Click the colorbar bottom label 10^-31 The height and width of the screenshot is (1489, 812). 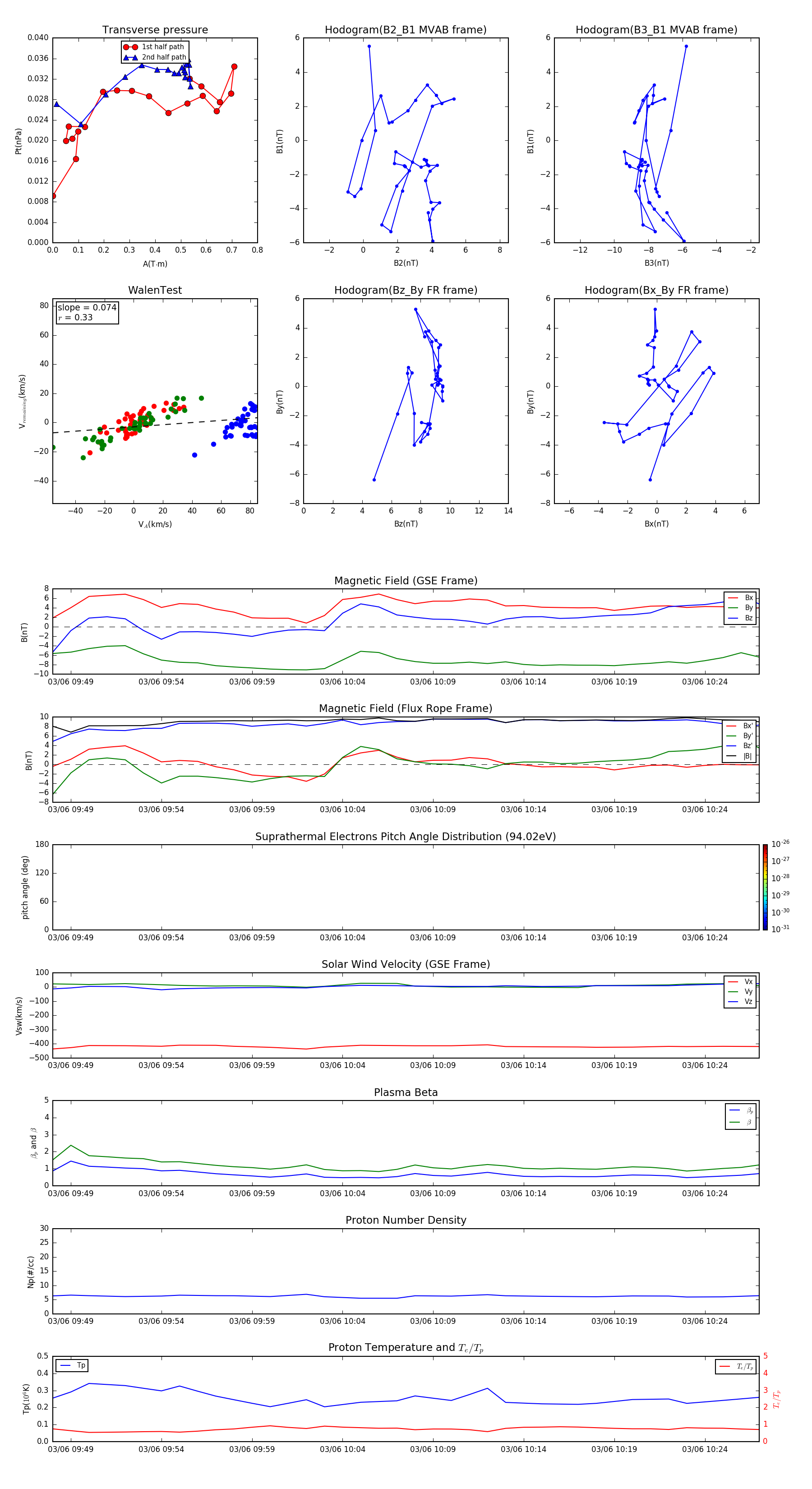coord(780,929)
